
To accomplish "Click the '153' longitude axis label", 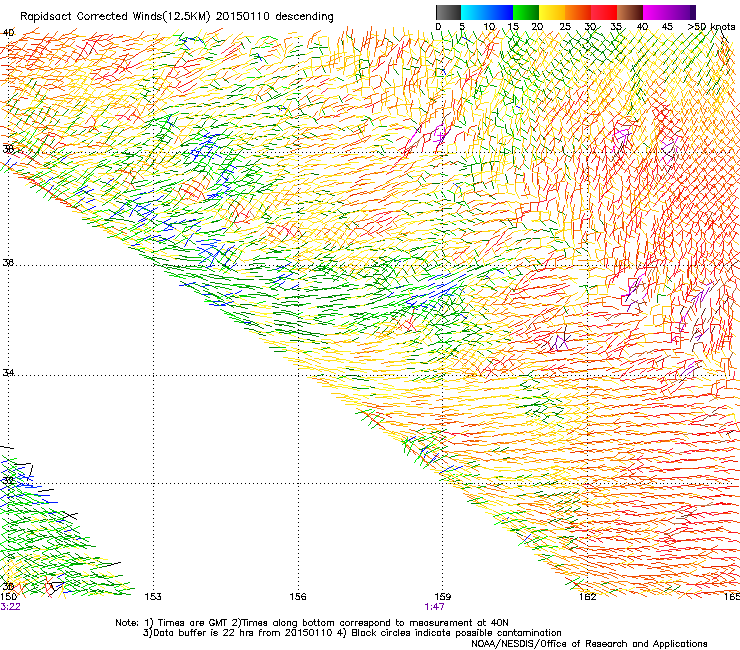I will click(x=153, y=597).
